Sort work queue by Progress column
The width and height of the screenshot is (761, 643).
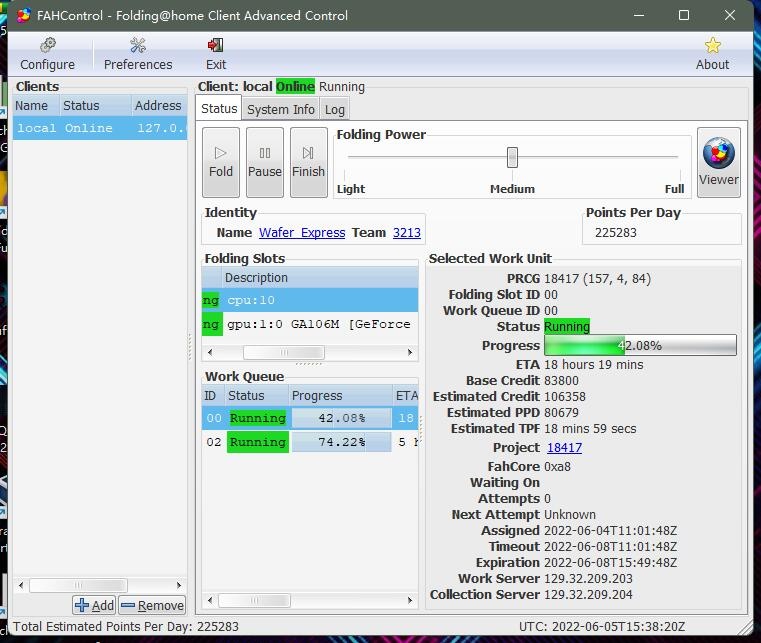coord(340,396)
